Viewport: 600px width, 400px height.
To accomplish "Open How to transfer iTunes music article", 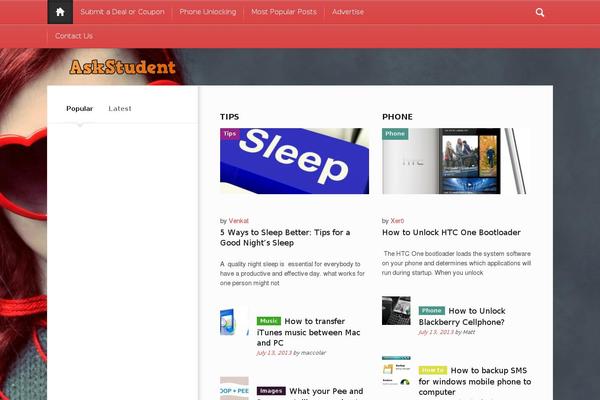I will (x=308, y=332).
